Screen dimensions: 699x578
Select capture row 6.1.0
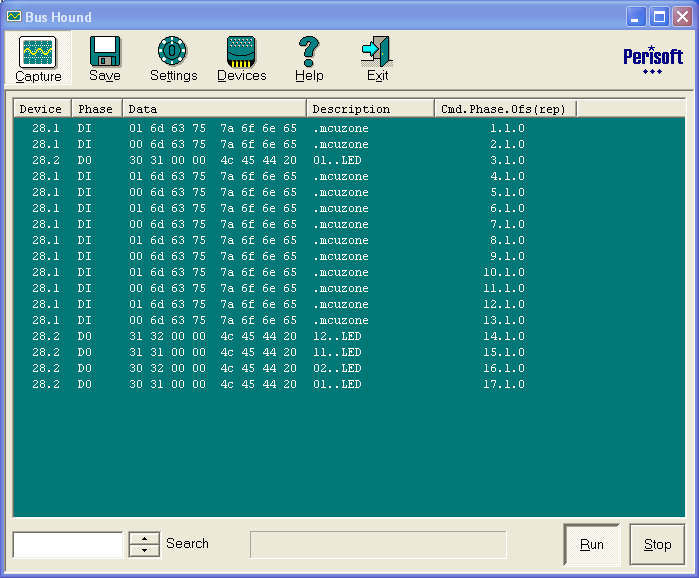pos(349,209)
